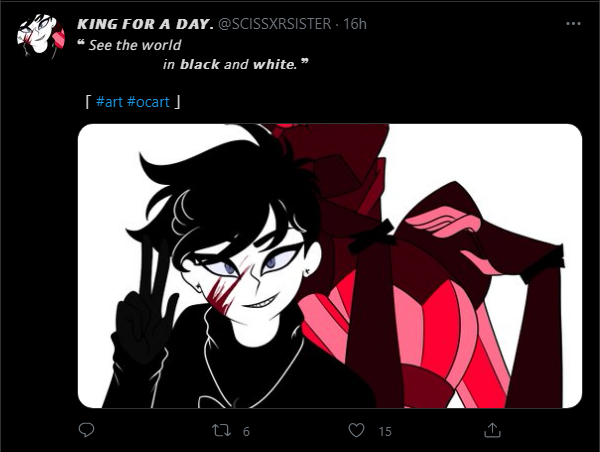Image resolution: width=600 pixels, height=452 pixels.
Task: Click the closing bracket after #ocart
Action: [177, 102]
